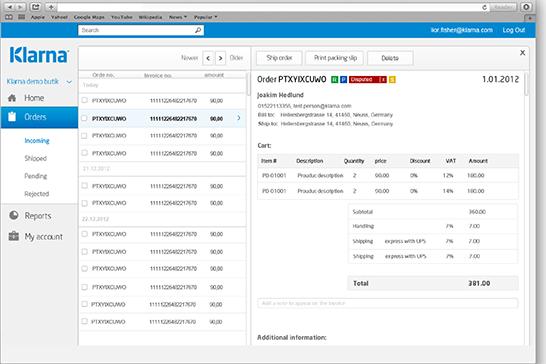Click the order detail panel scrollbar
Screen dimensions: 546x364
(526, 84)
